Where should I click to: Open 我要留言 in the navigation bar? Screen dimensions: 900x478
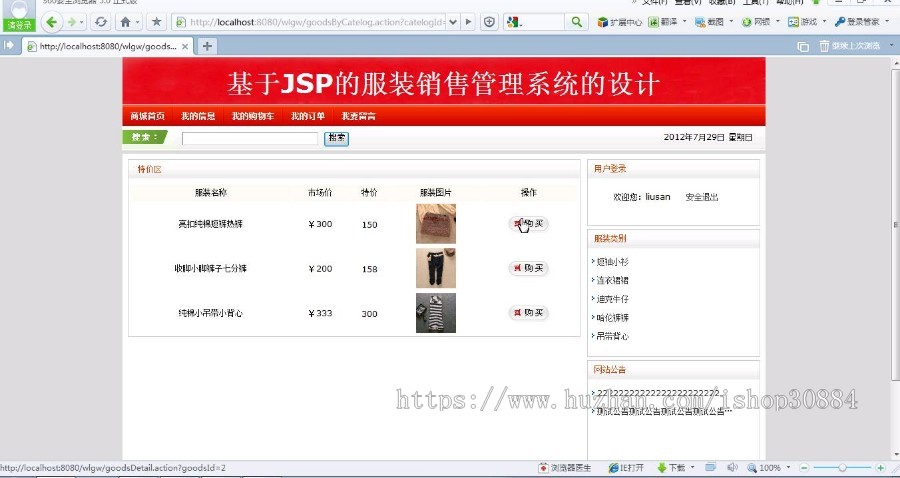coord(359,116)
